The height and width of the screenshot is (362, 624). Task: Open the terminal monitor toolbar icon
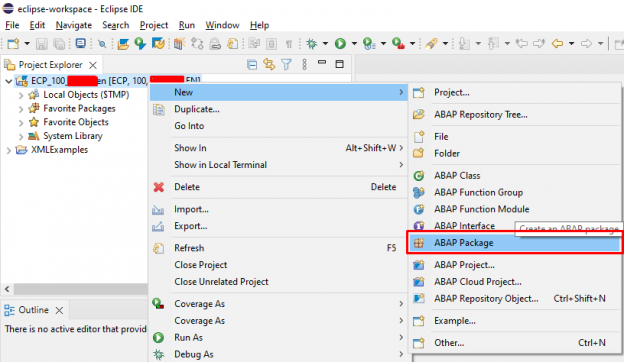[80, 43]
